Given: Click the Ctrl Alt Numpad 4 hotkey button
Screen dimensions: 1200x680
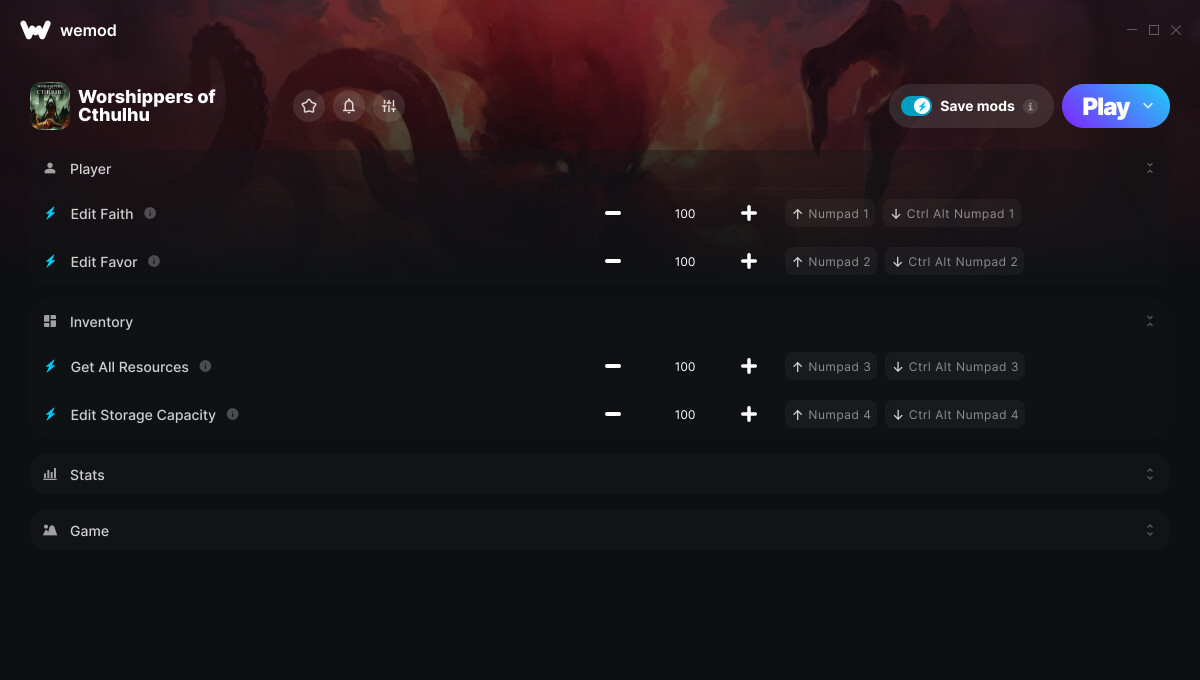Looking at the screenshot, I should [x=954, y=415].
